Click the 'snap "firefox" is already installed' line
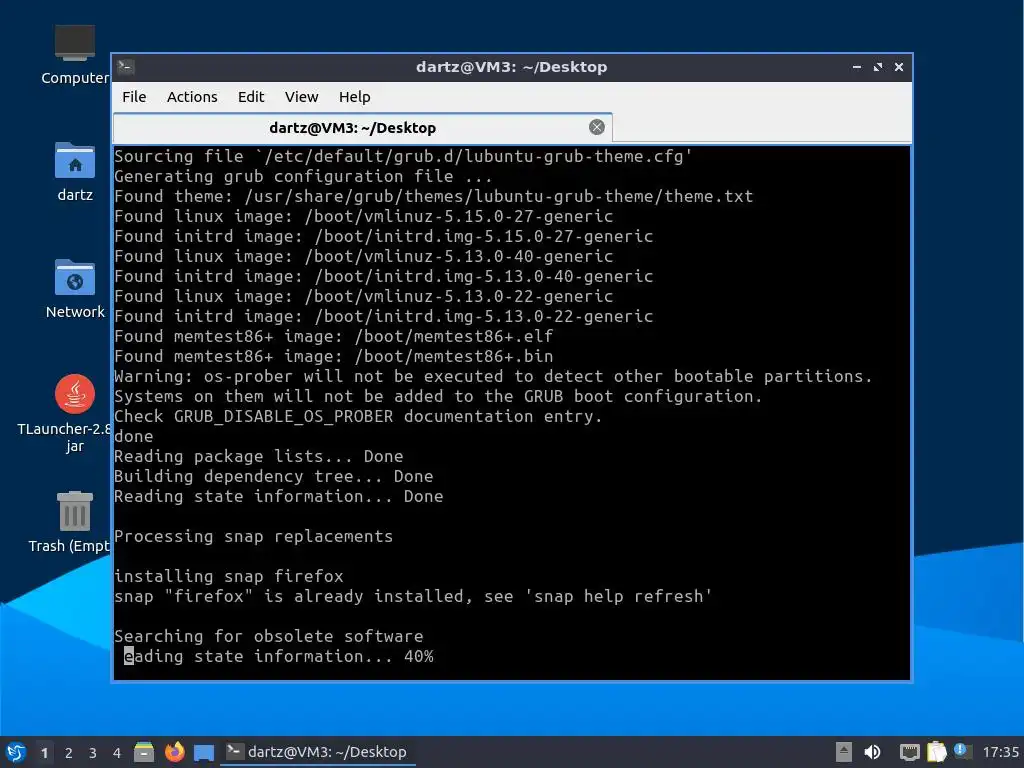Image resolution: width=1024 pixels, height=768 pixels. pyautogui.click(x=413, y=596)
